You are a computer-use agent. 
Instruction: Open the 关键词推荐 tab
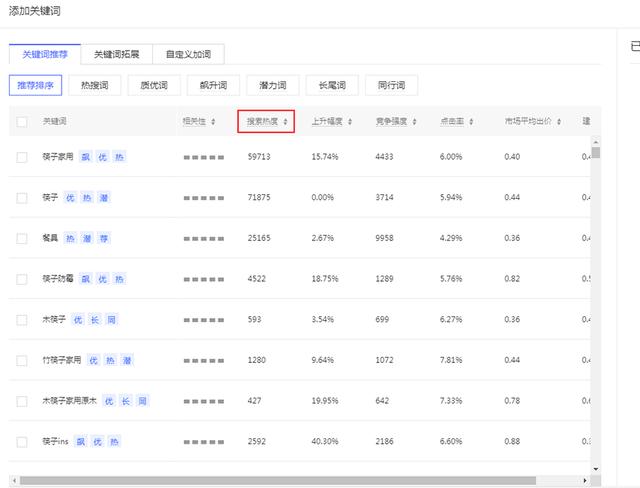pyautogui.click(x=45, y=54)
